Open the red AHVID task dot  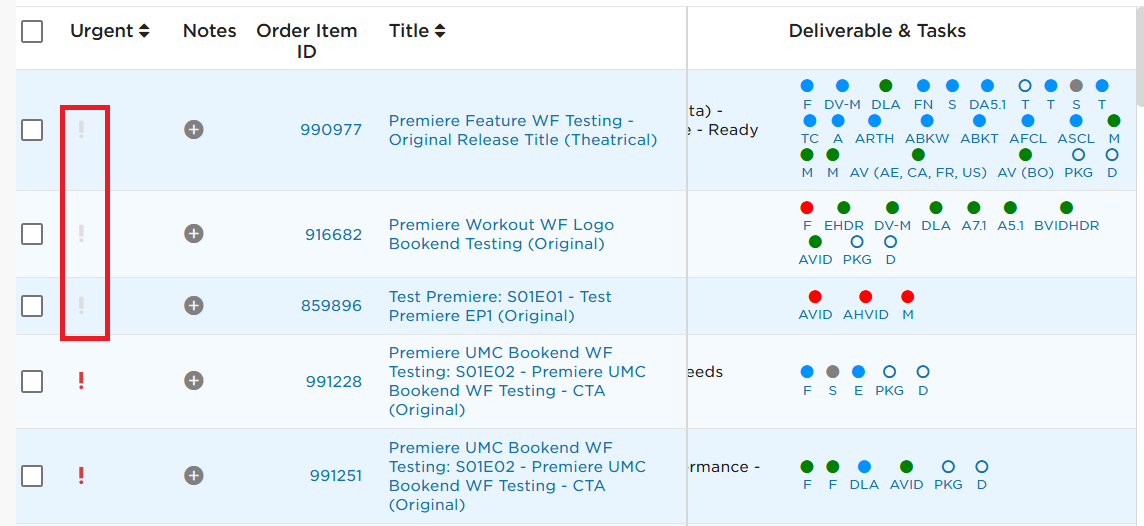[865, 297]
